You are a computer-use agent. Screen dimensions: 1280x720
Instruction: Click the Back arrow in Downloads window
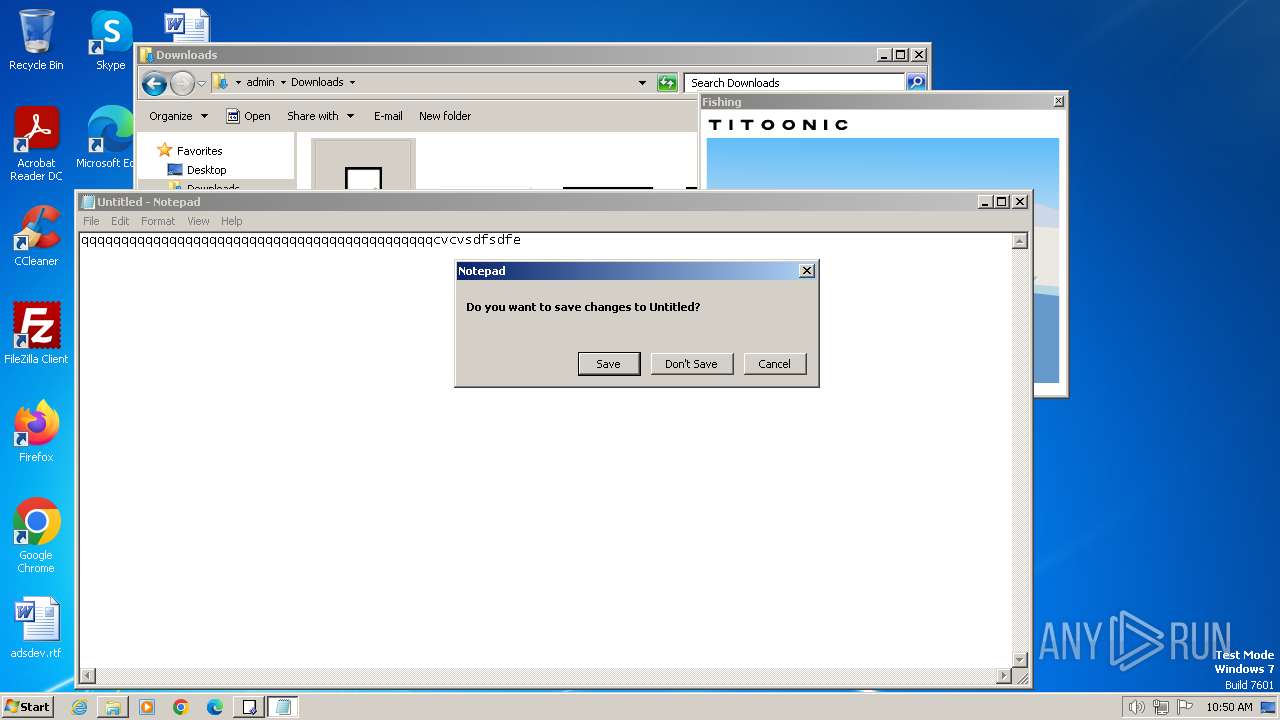tap(154, 83)
